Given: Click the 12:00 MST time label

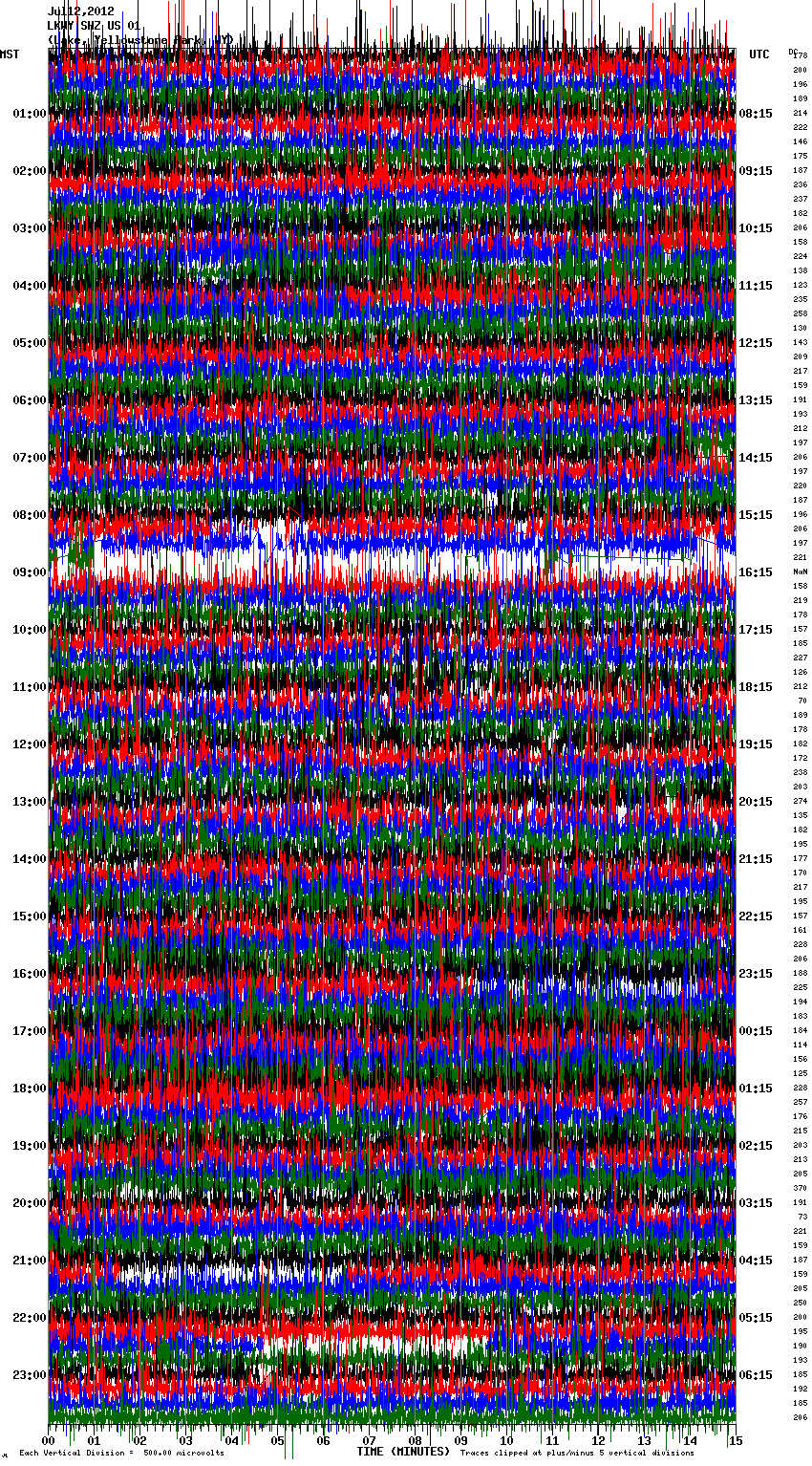Looking at the screenshot, I should coord(29,744).
